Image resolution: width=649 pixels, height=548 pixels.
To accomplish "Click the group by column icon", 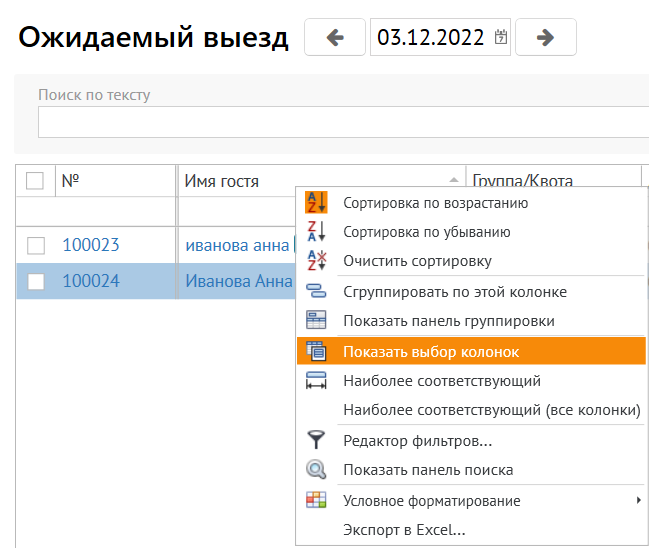I will 316,291.
